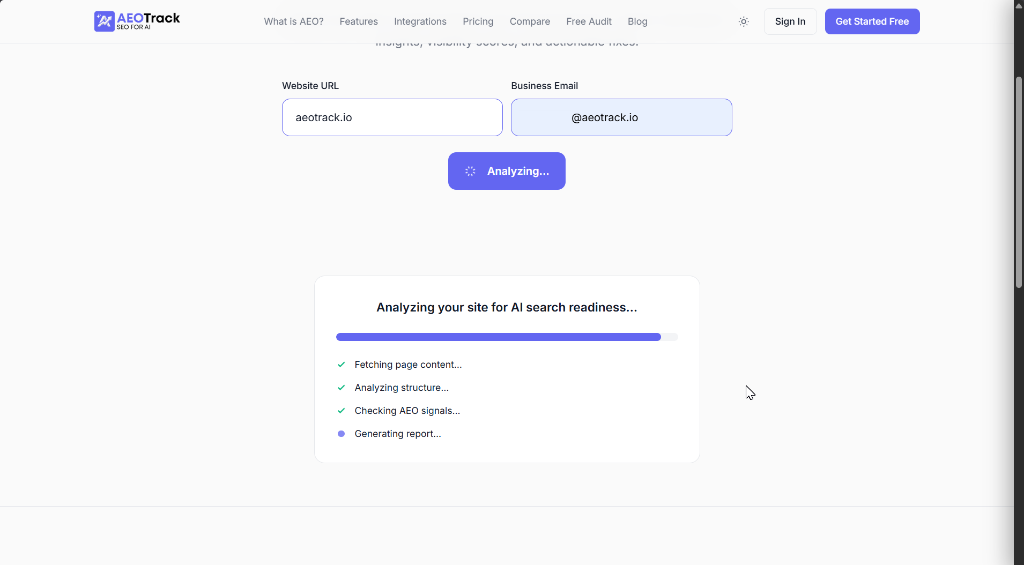Go to the Integrations page
The height and width of the screenshot is (565, 1024).
[420, 22]
